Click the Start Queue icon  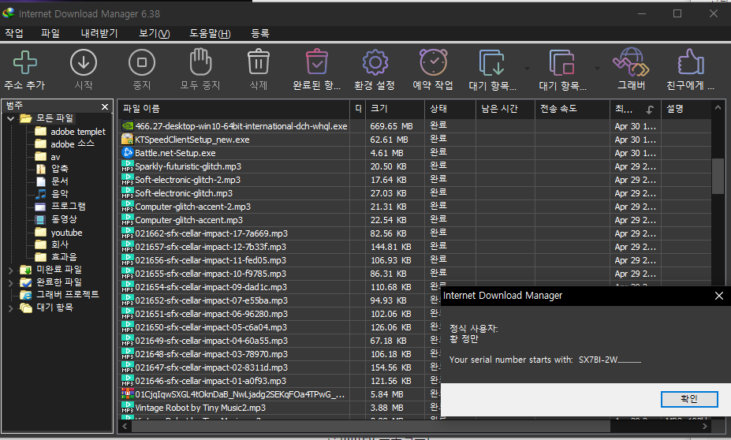(x=491, y=62)
